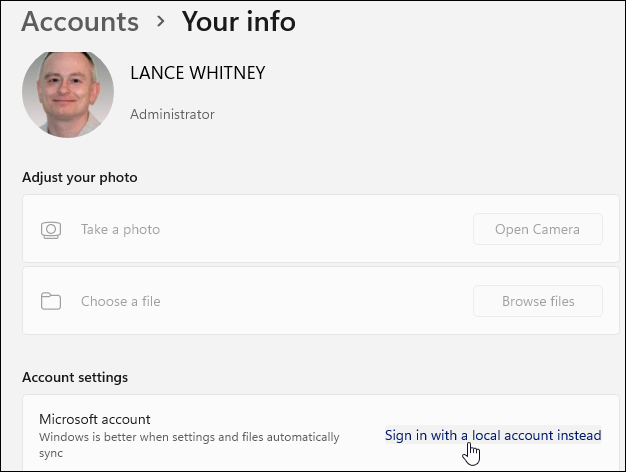Click empty space in the Take a photo card
Screen dimensions: 626x472
pyautogui.click(x=320, y=230)
